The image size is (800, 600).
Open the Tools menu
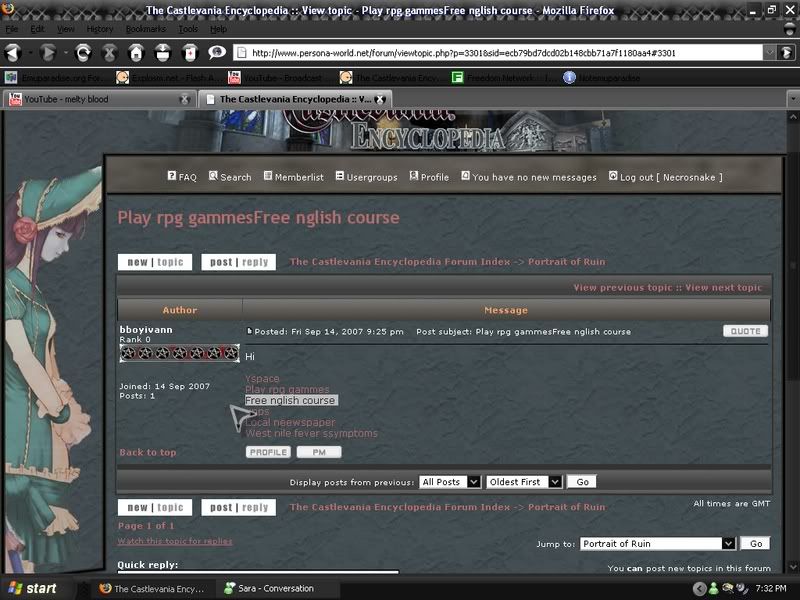[188, 29]
